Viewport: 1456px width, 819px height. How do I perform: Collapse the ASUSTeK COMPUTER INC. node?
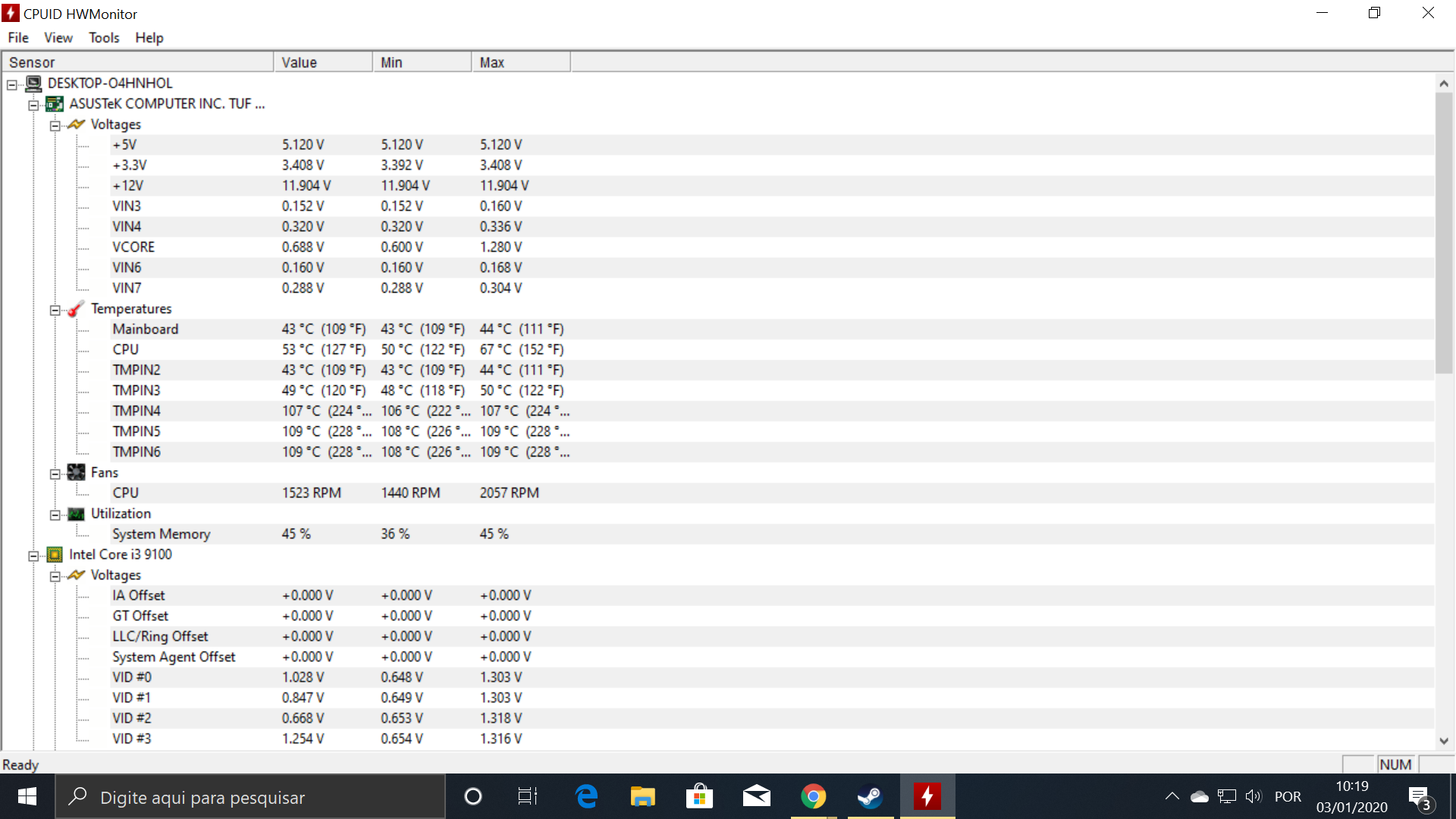tap(33, 105)
